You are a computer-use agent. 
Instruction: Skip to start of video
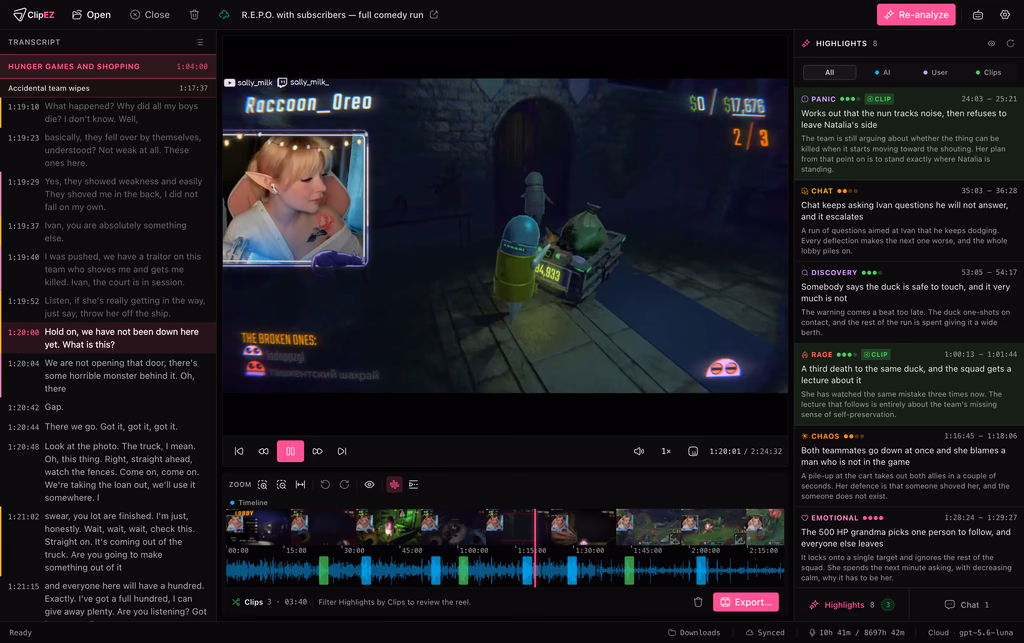point(239,451)
